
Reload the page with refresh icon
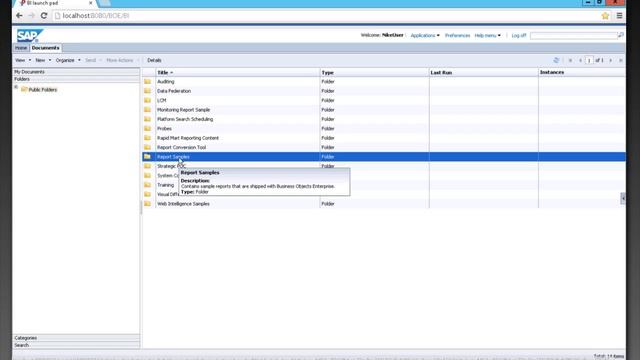click(x=44, y=16)
